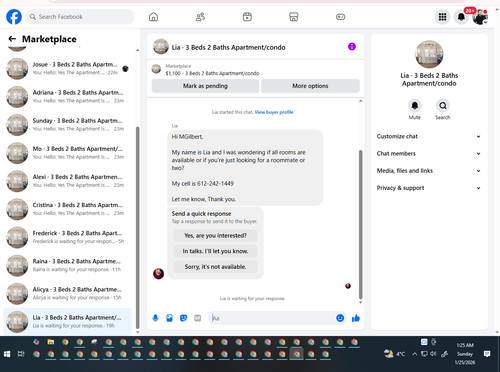Send a thumbs-up like
Viewport: 500px width, 372px height.
click(x=356, y=318)
